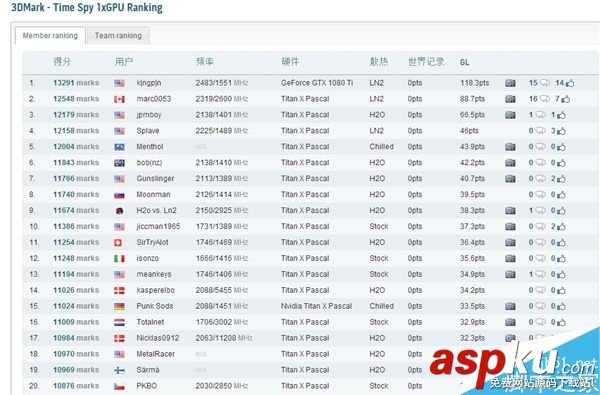Click thumbs-up icon in Splave's row
Viewport: 600px width, 395px height.
(561, 131)
